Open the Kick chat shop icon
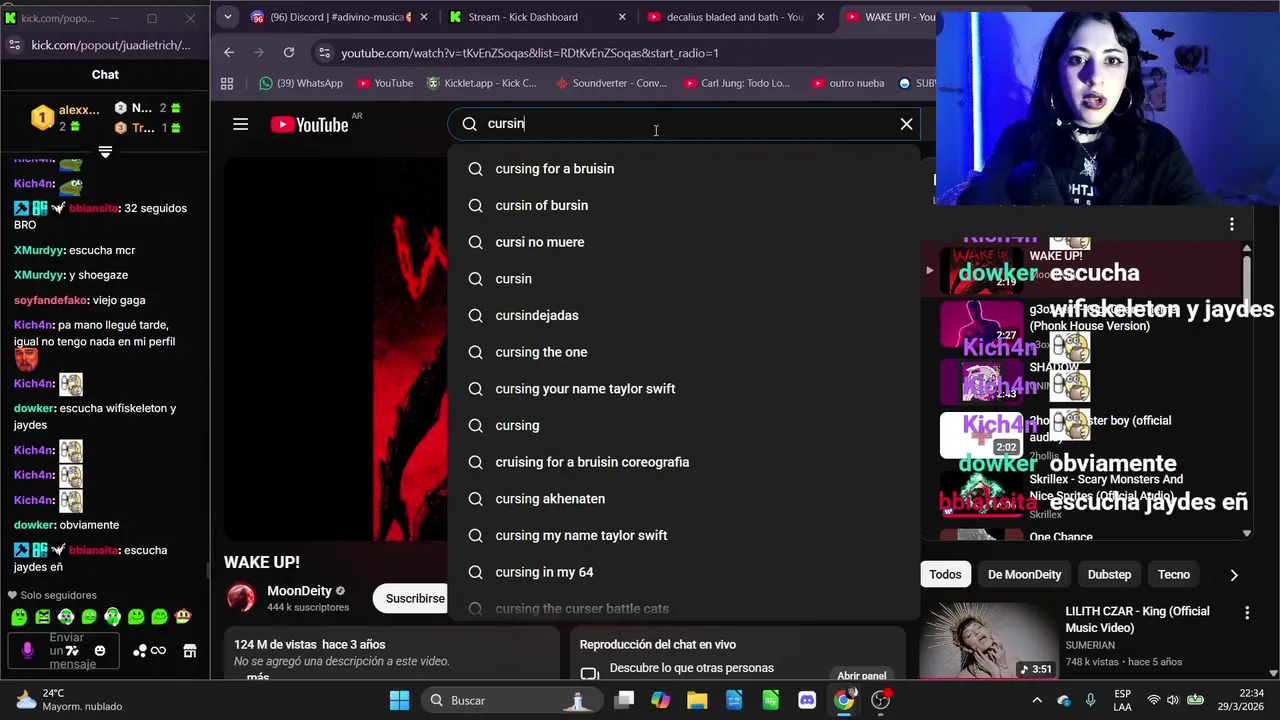The width and height of the screenshot is (1280, 720). (x=189, y=651)
